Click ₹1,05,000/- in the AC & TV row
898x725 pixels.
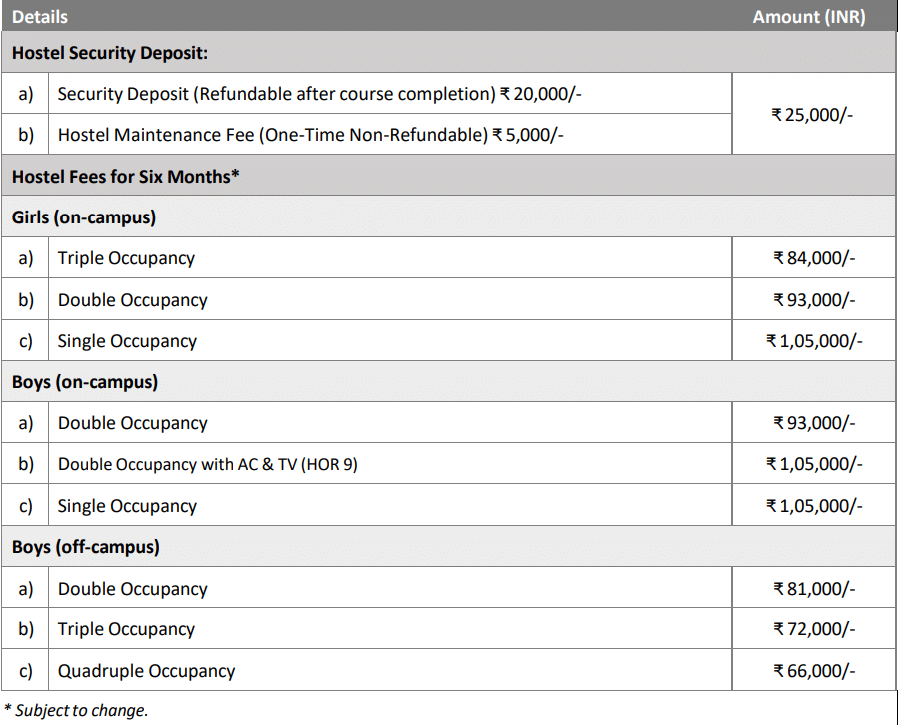pos(814,464)
